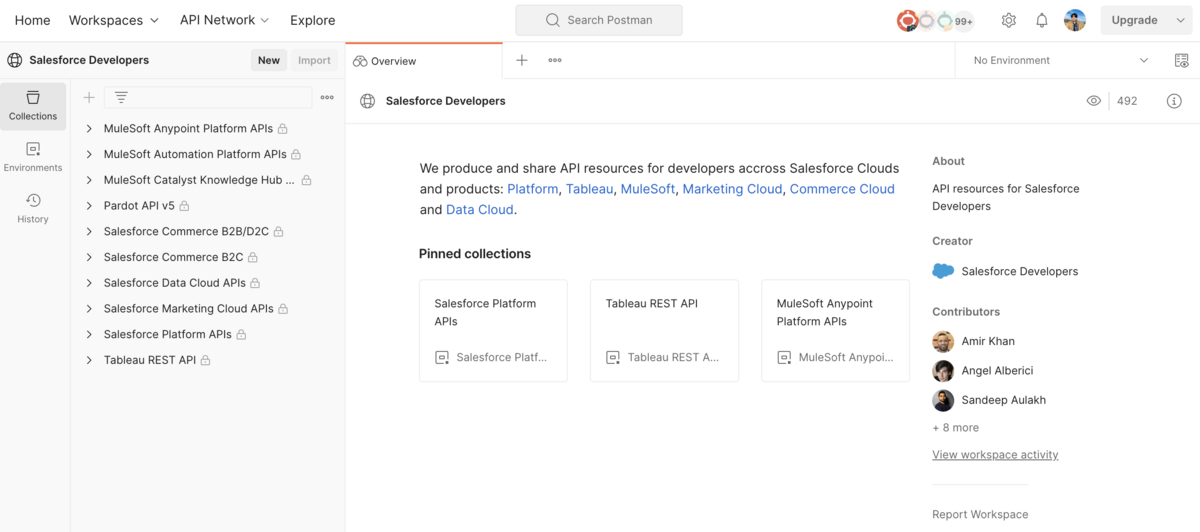Open a new tab with plus icon
Viewport: 1200px width, 532px height.
521,60
